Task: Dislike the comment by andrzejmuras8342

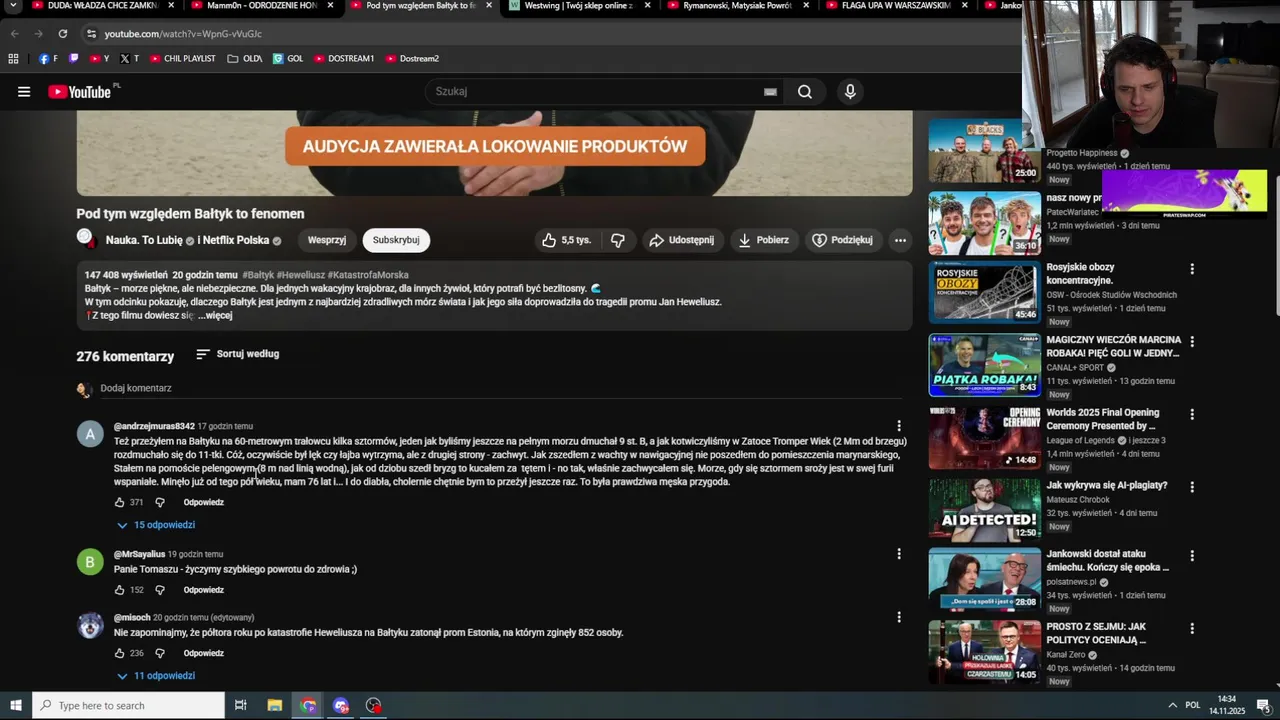Action: point(160,502)
